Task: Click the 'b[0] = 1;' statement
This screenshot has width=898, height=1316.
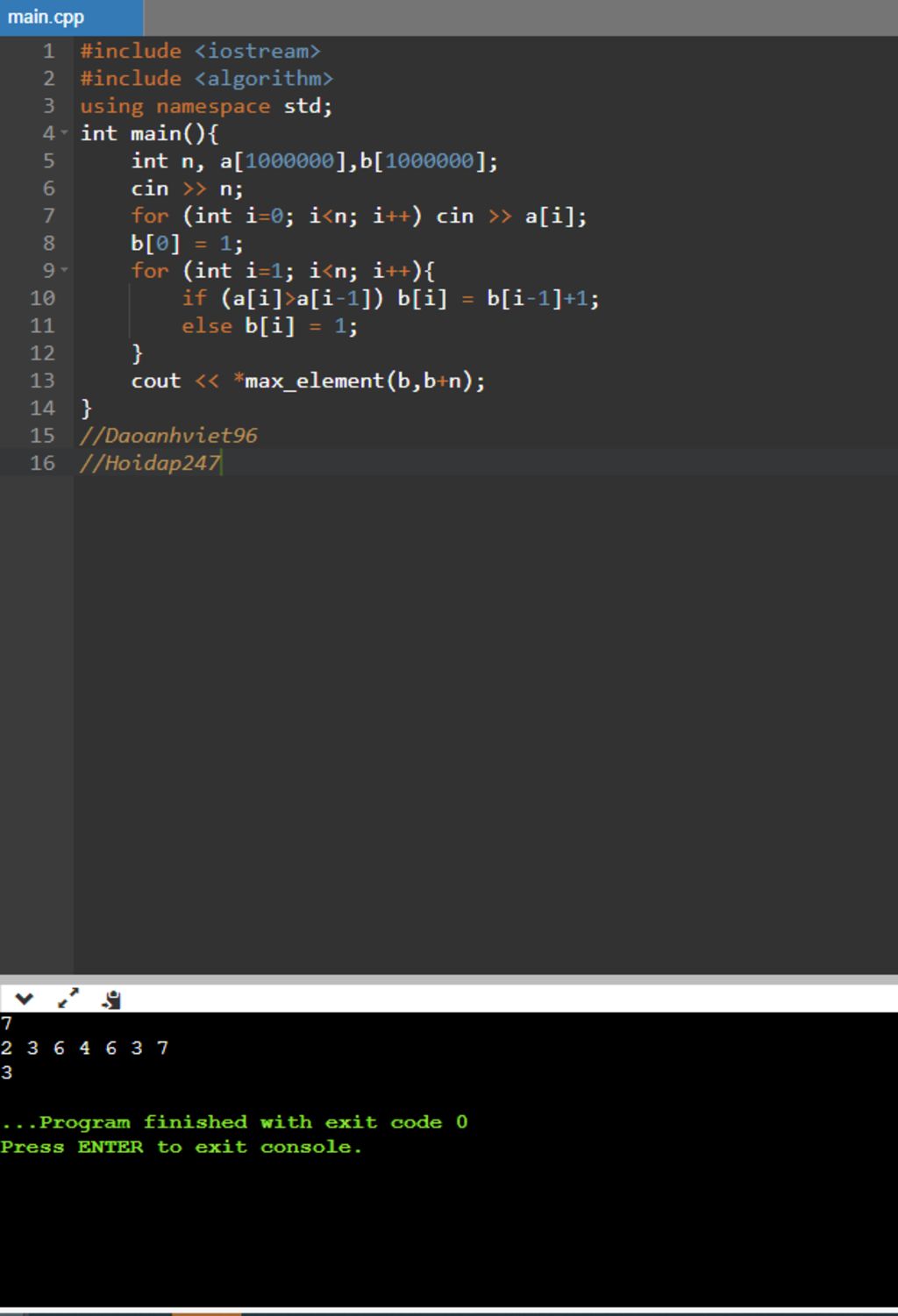Action: pos(187,243)
